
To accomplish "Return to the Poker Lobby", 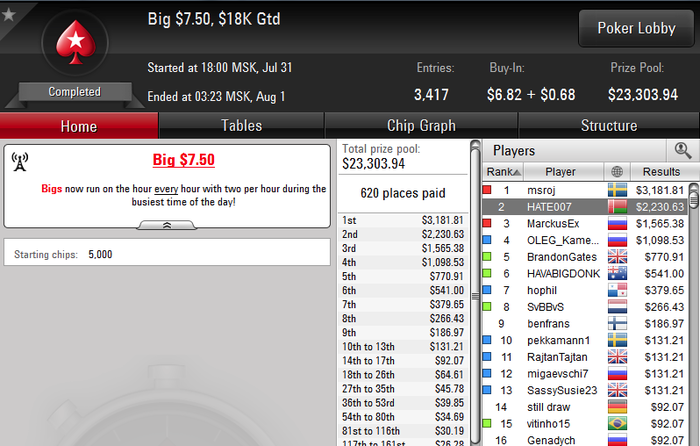I will point(636,28).
